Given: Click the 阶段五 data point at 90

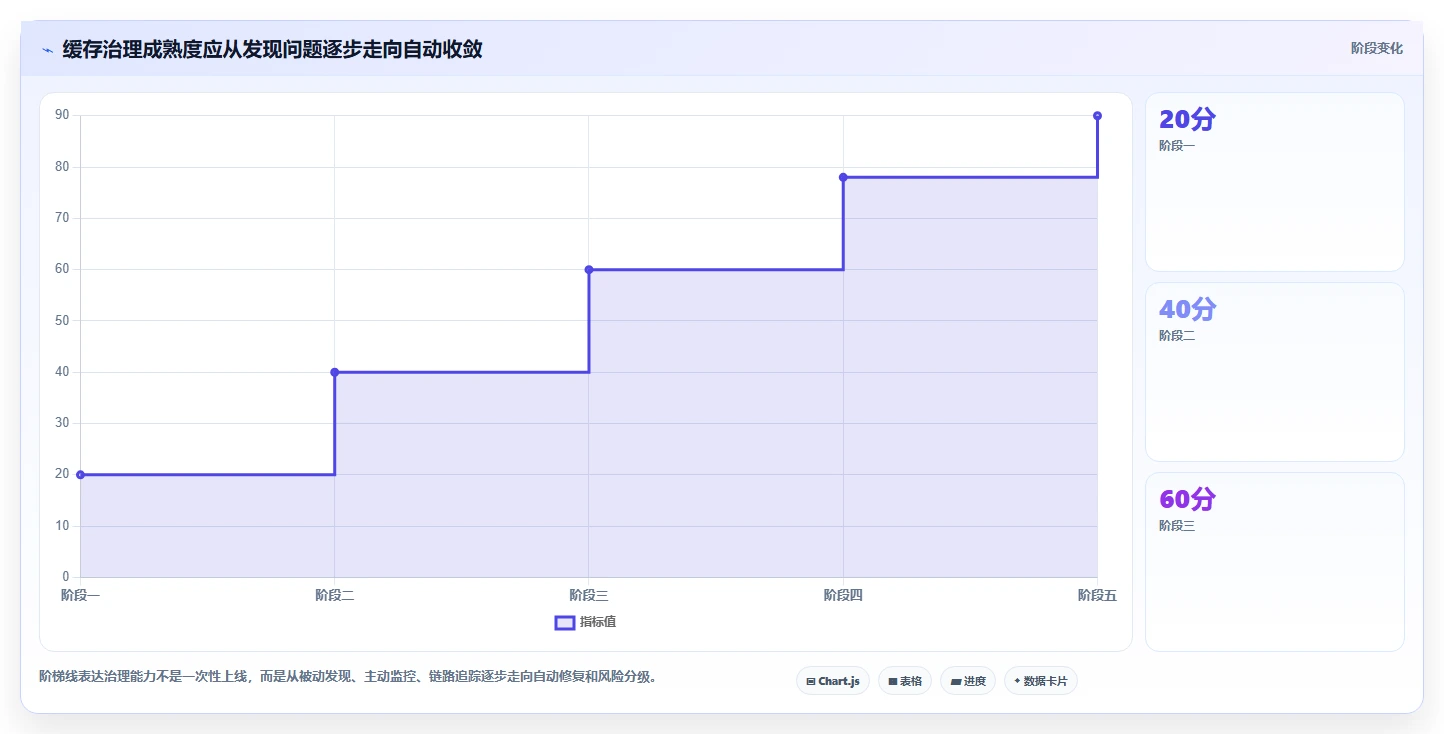Looking at the screenshot, I should coord(1097,116).
